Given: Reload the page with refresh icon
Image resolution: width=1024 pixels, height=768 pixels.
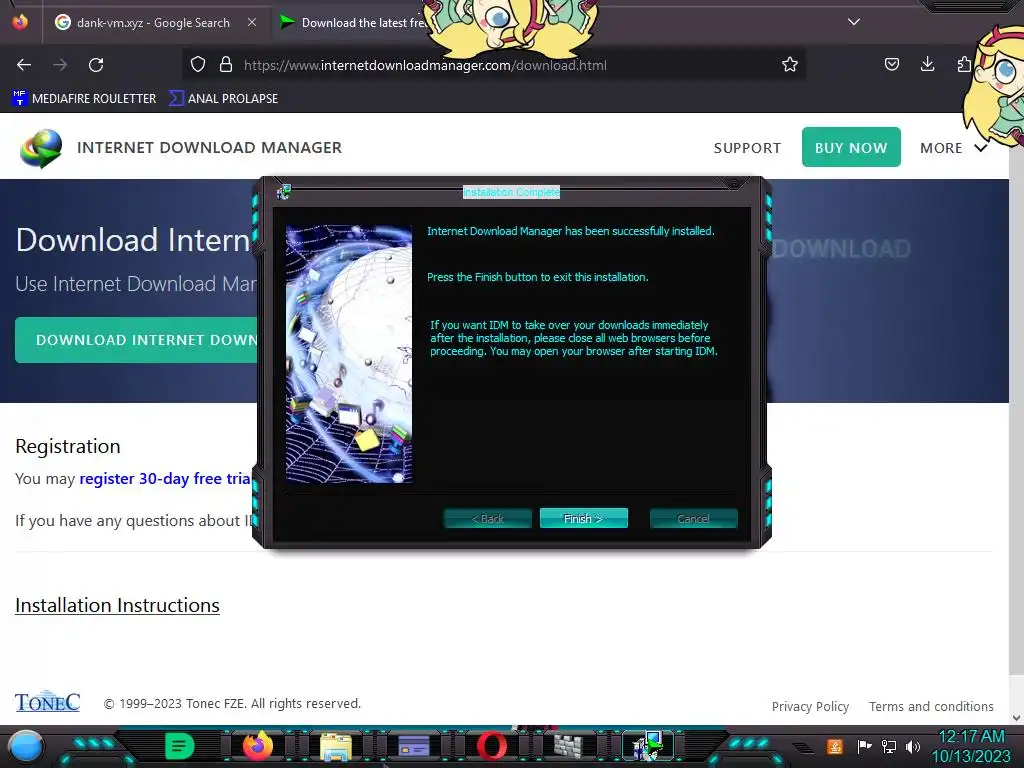Looking at the screenshot, I should tap(96, 65).
